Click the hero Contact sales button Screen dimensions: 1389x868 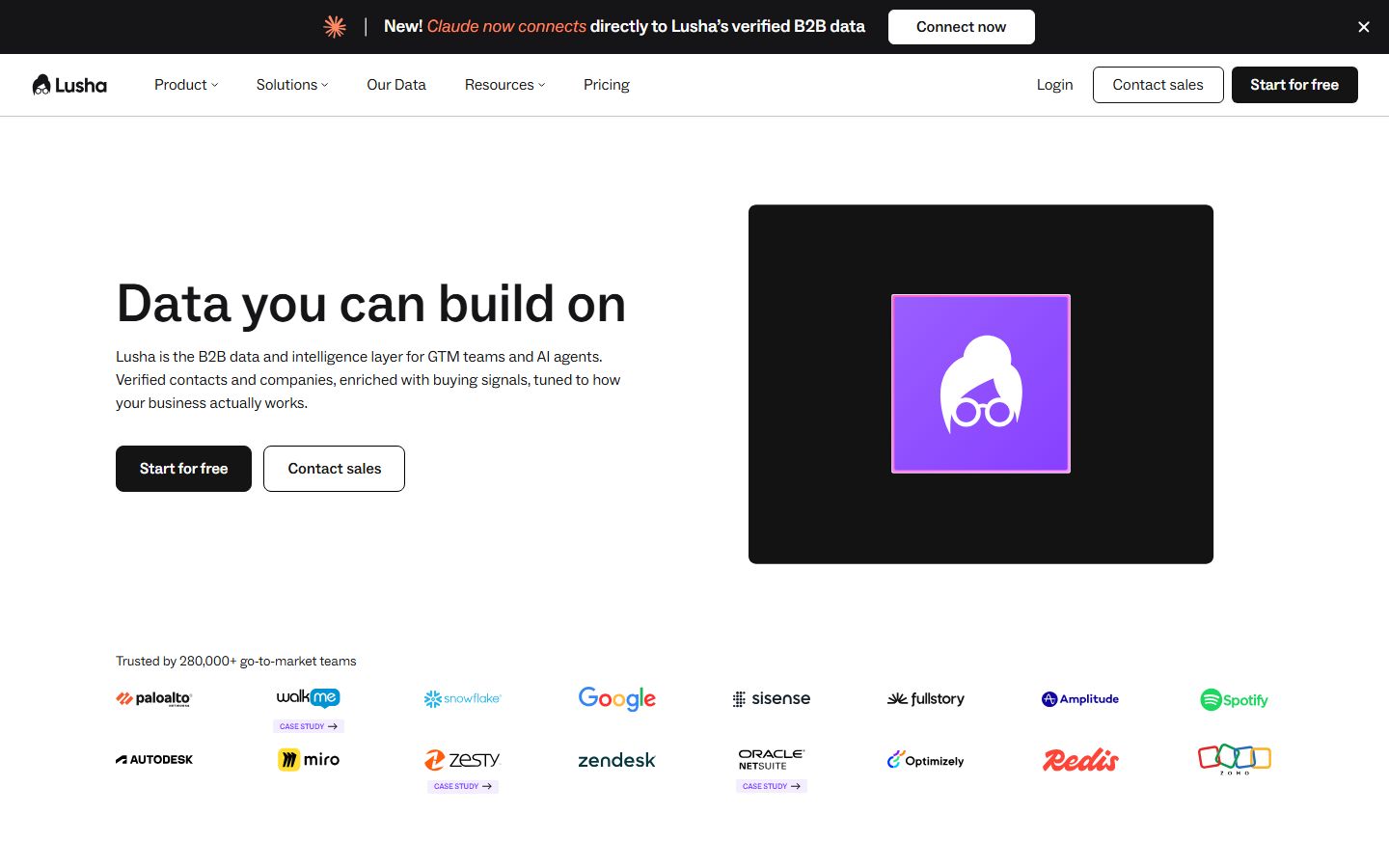[334, 469]
